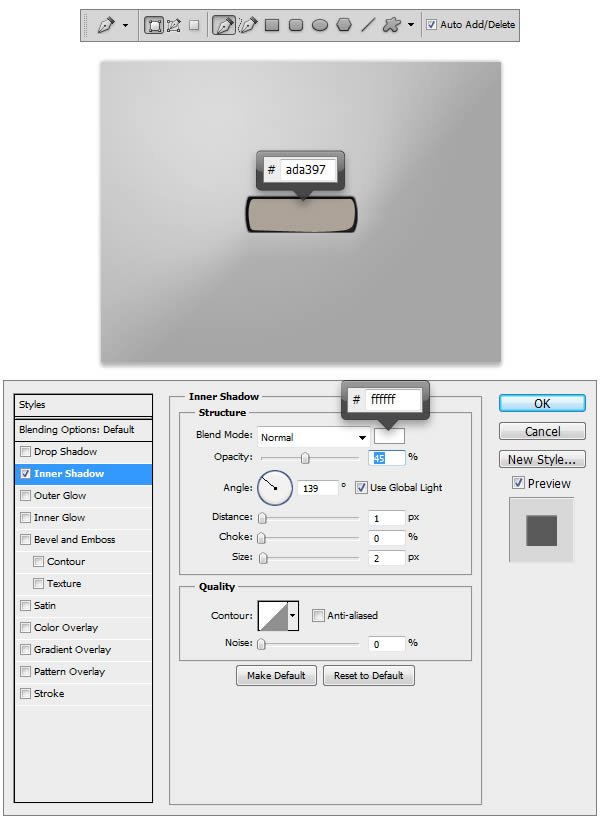This screenshot has width=600, height=825.
Task: Toggle the Auto Add/Delete checkbox
Action: pyautogui.click(x=431, y=24)
